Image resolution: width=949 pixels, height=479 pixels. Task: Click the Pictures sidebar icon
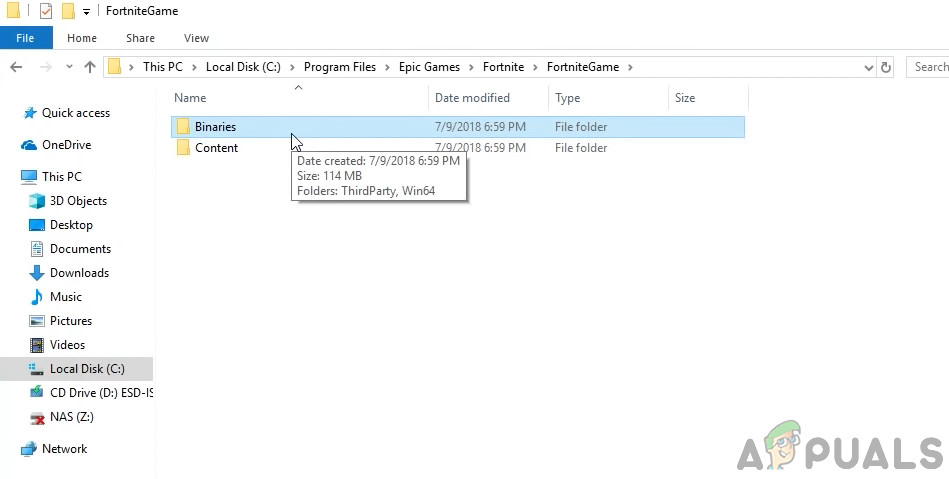pyautogui.click(x=37, y=321)
